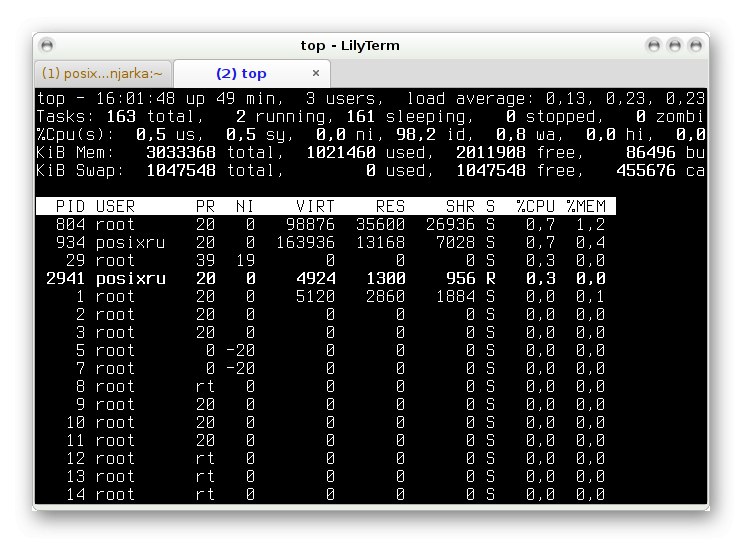This screenshot has width=742, height=543.
Task: Click the SHR value 1884
Action: 455,296
